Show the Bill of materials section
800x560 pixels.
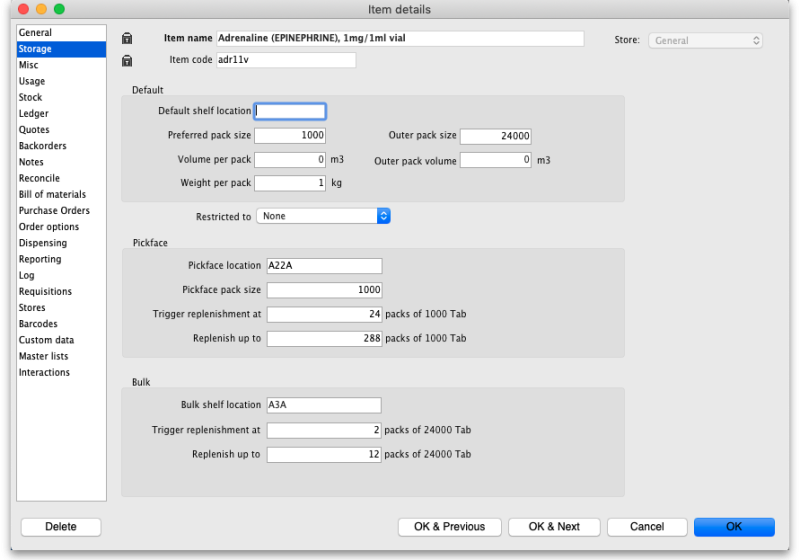point(52,195)
